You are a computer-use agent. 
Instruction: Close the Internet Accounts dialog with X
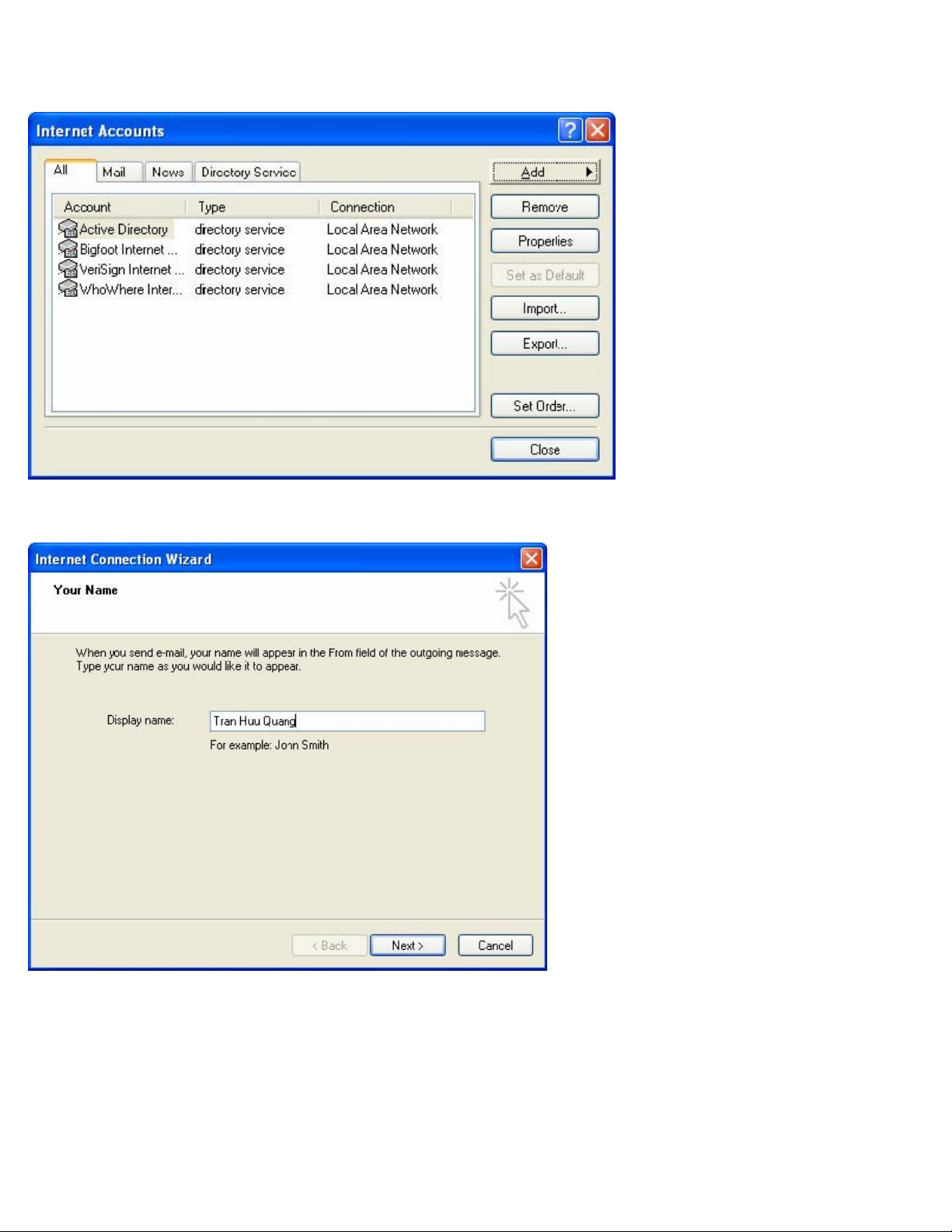click(x=597, y=131)
